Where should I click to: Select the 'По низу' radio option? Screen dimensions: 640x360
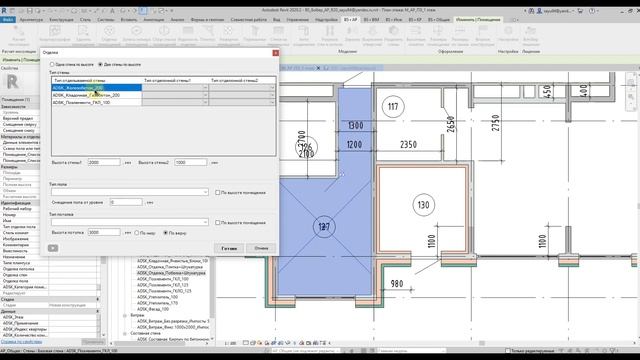(x=137, y=233)
